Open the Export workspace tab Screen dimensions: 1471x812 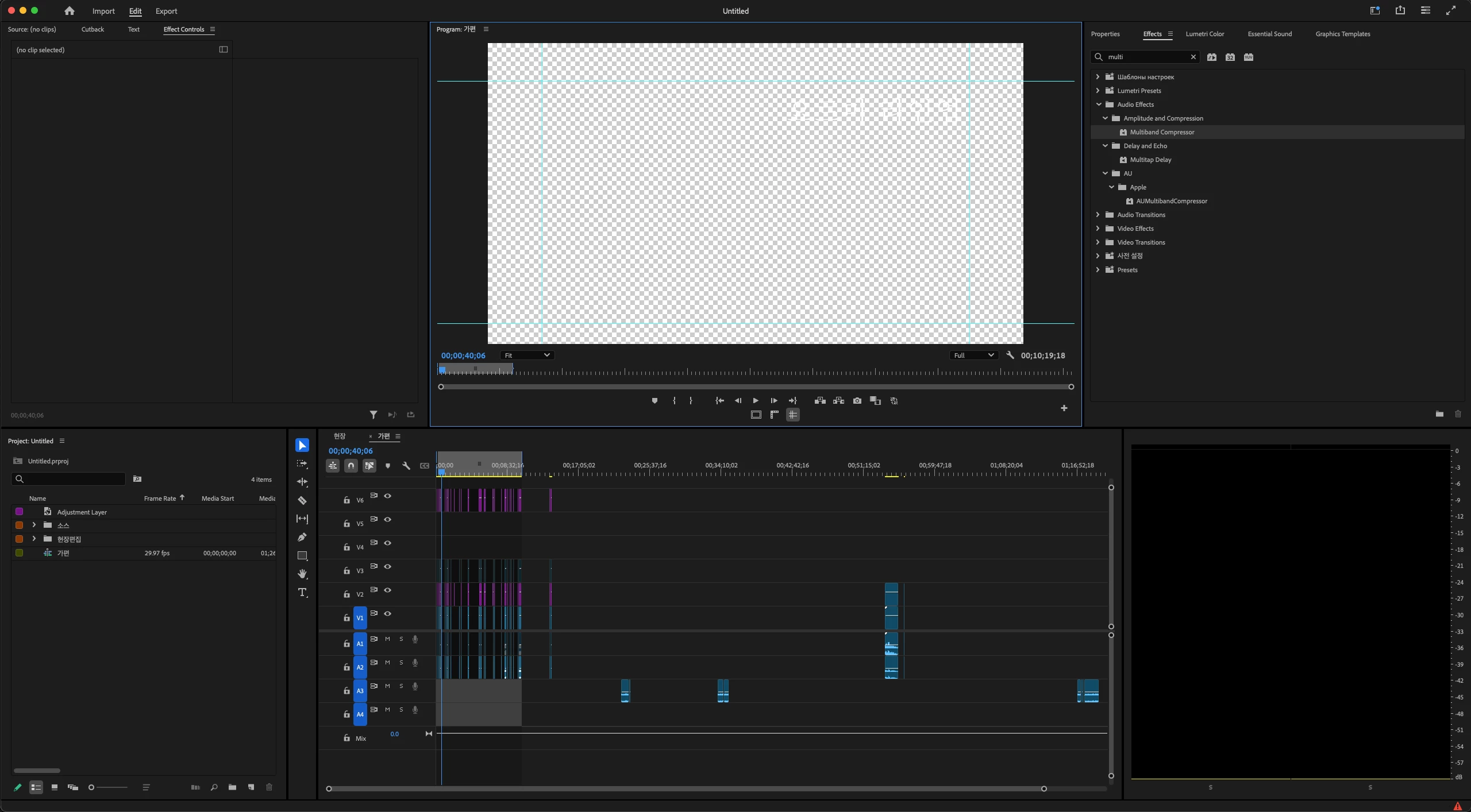click(166, 11)
